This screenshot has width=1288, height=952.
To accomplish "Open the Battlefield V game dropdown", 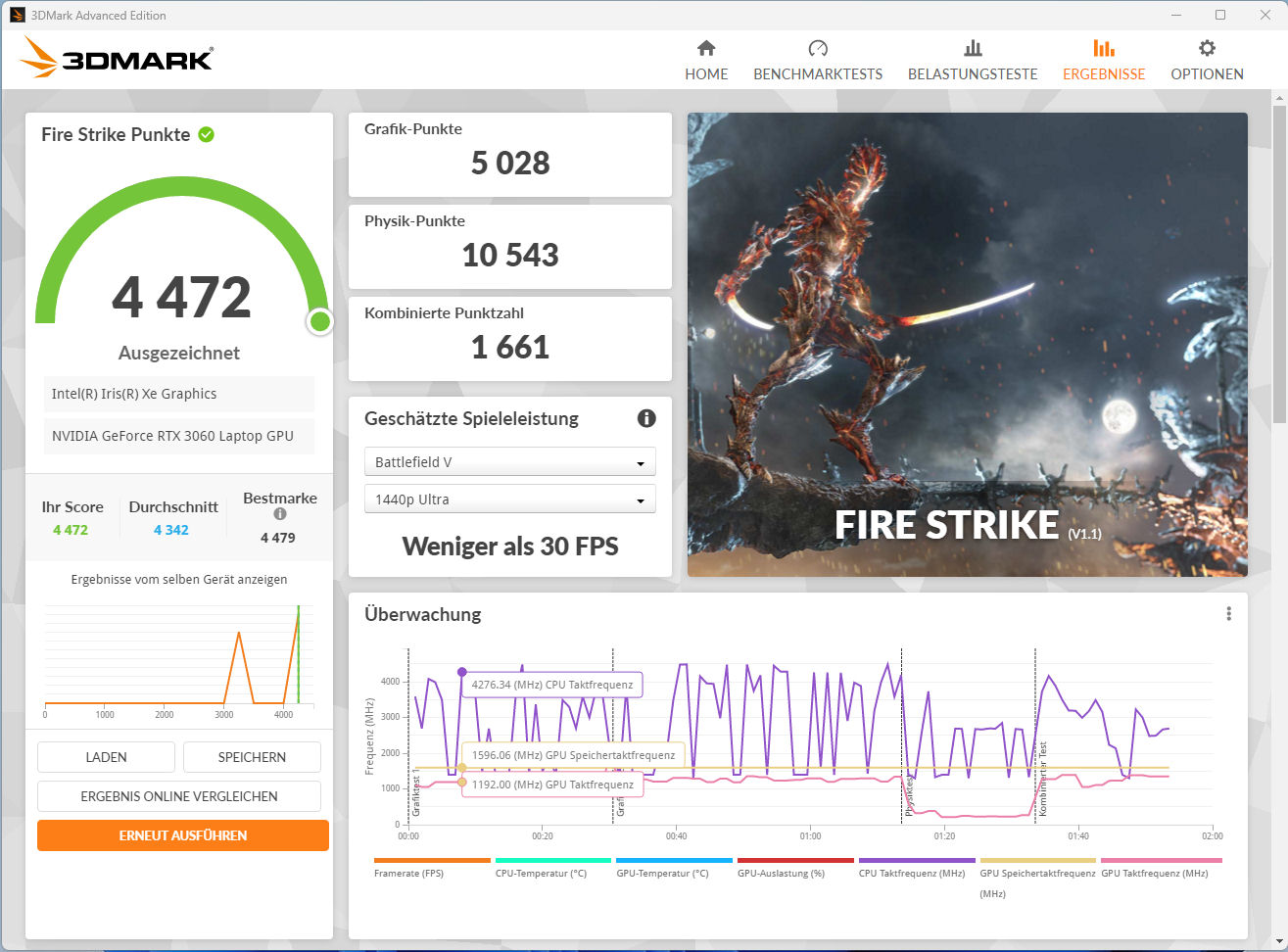I will click(x=510, y=462).
